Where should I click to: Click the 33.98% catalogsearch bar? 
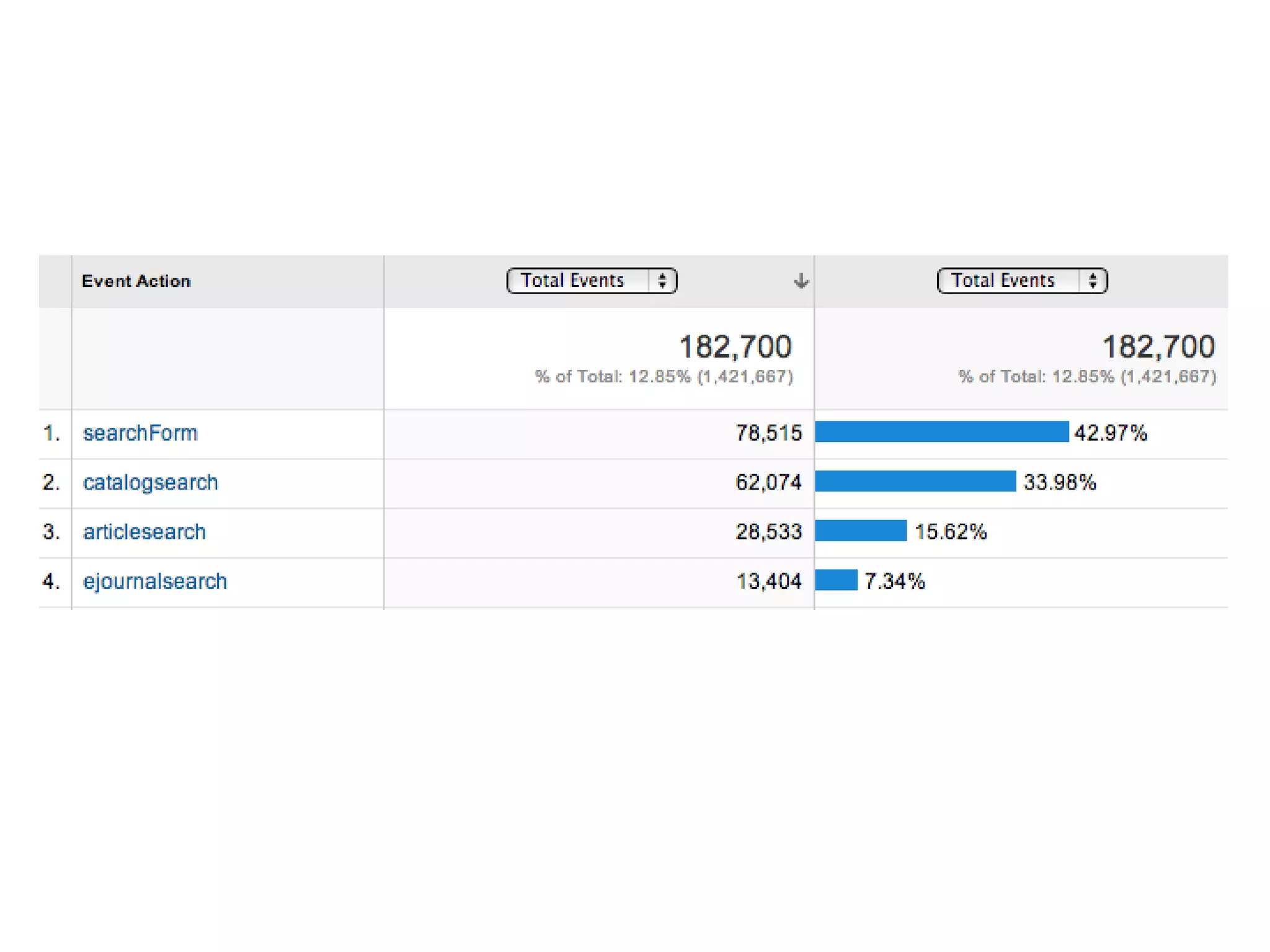[915, 481]
